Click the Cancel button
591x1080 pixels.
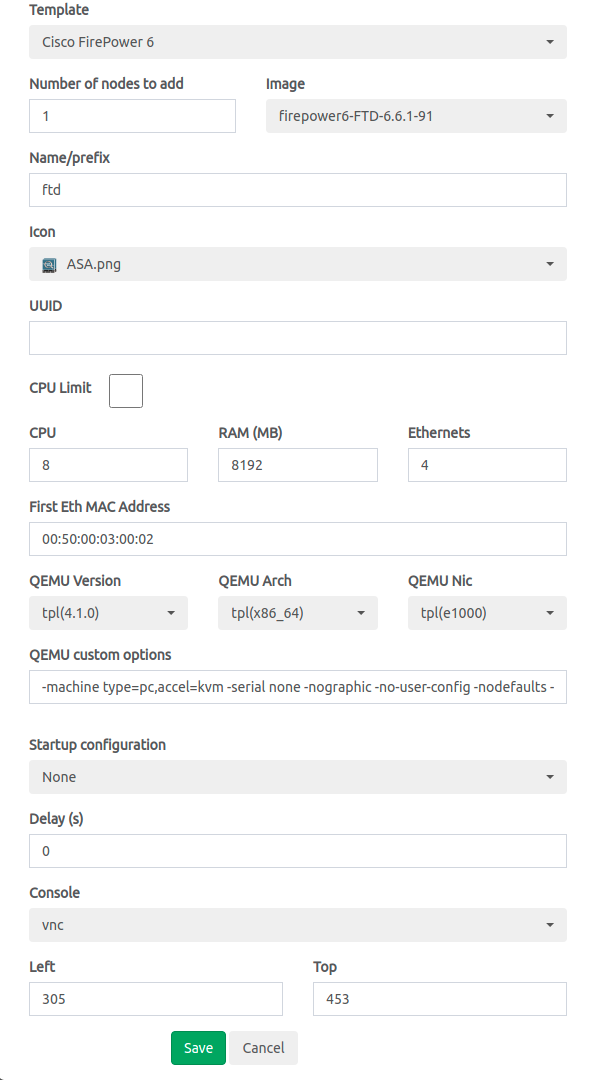(x=263, y=1048)
